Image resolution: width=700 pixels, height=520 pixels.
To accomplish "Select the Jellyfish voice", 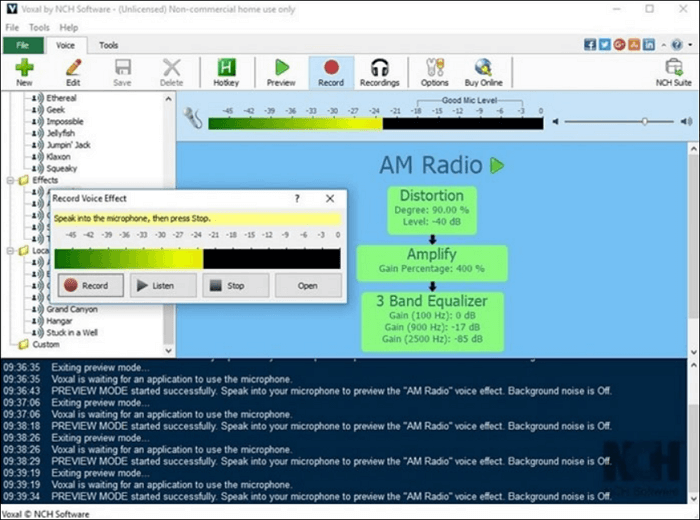I will coord(61,133).
